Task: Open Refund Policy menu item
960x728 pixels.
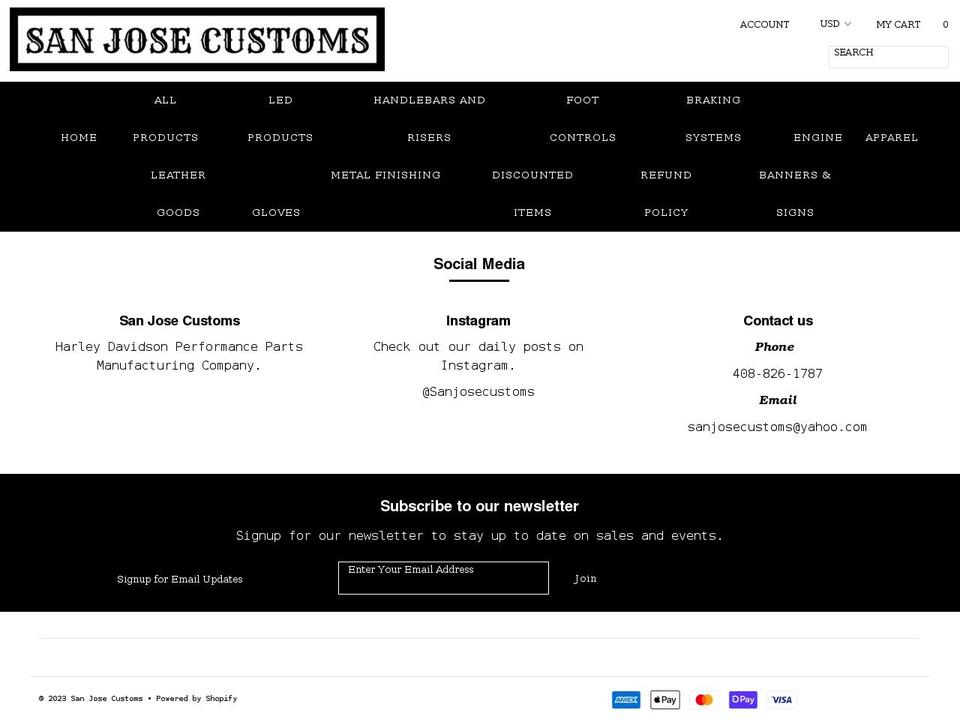Action: pos(666,193)
